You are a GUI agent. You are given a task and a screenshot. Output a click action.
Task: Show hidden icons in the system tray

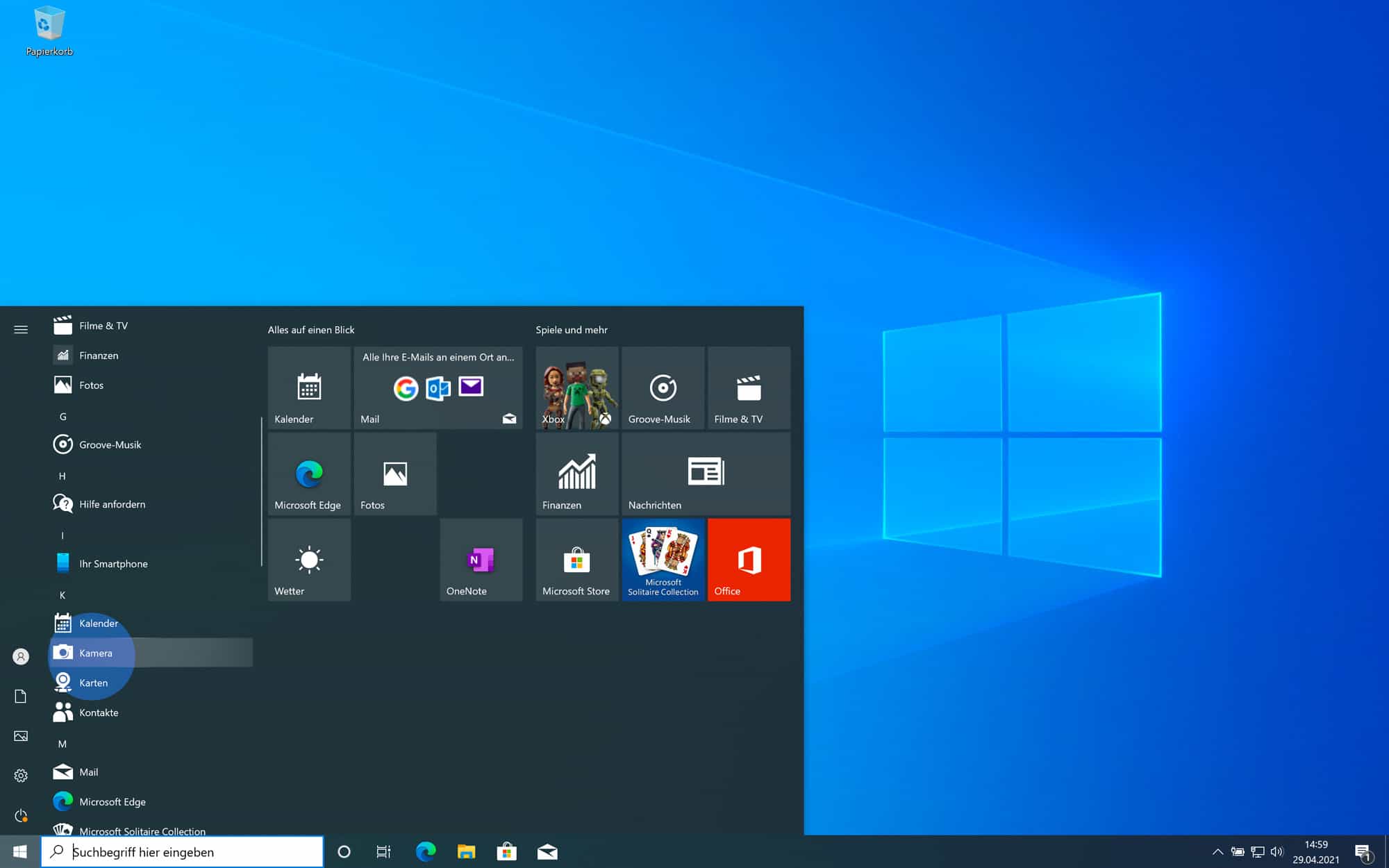click(1219, 851)
